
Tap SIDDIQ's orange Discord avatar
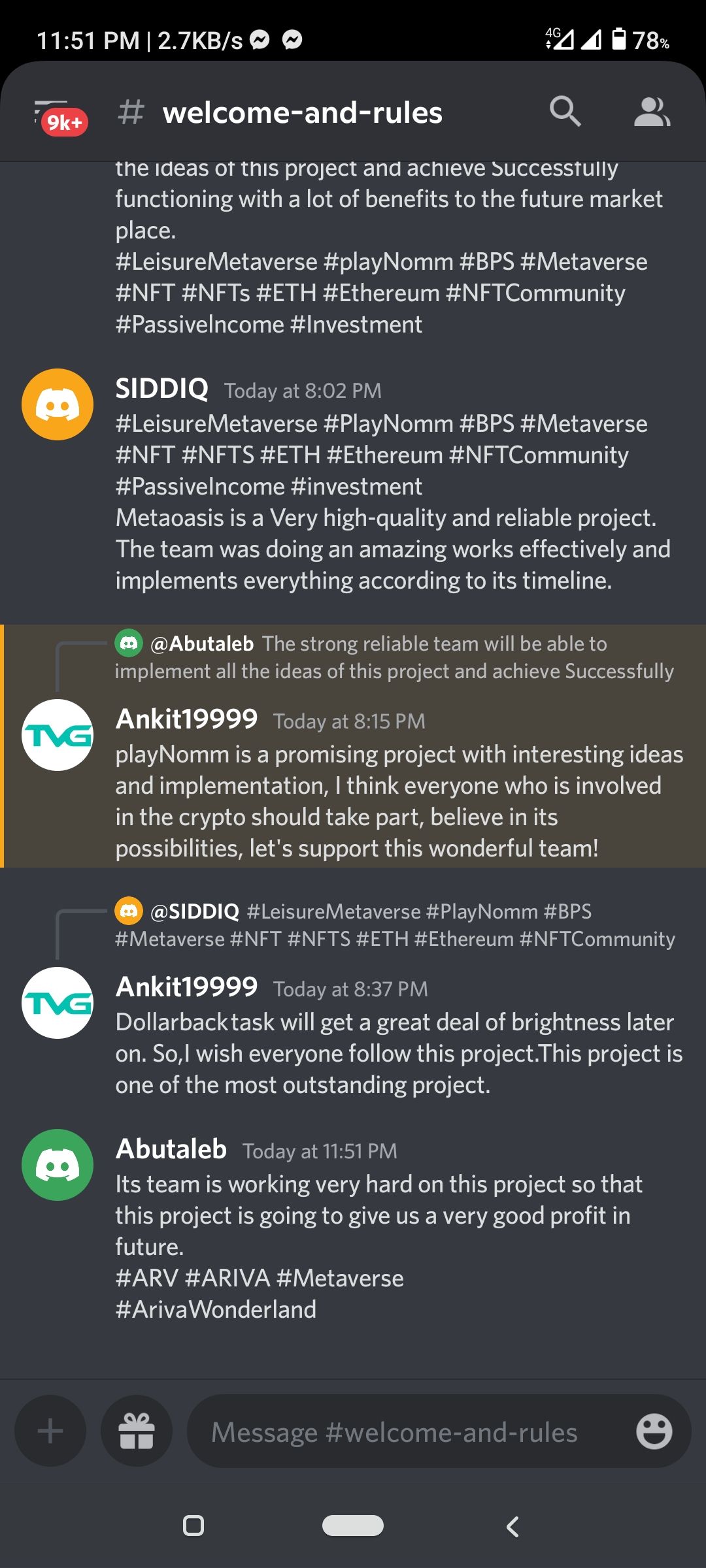(x=58, y=404)
